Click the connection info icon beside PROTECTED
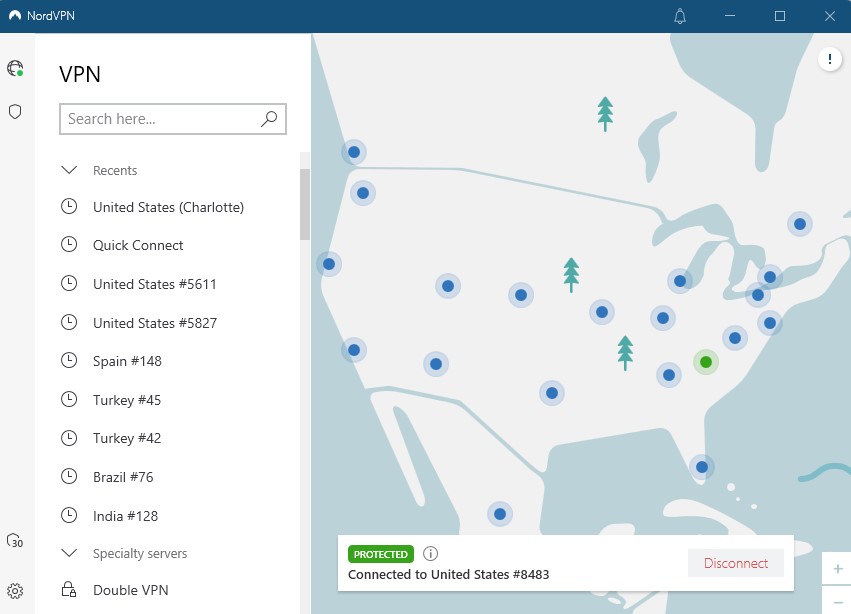851x614 pixels. [431, 554]
